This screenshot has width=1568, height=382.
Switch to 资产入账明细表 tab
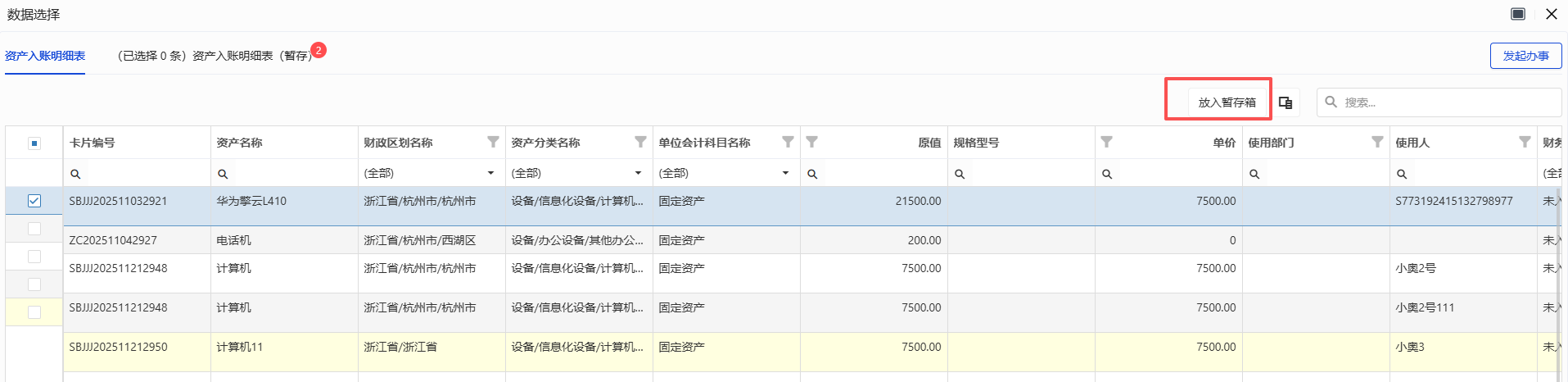(x=45, y=56)
